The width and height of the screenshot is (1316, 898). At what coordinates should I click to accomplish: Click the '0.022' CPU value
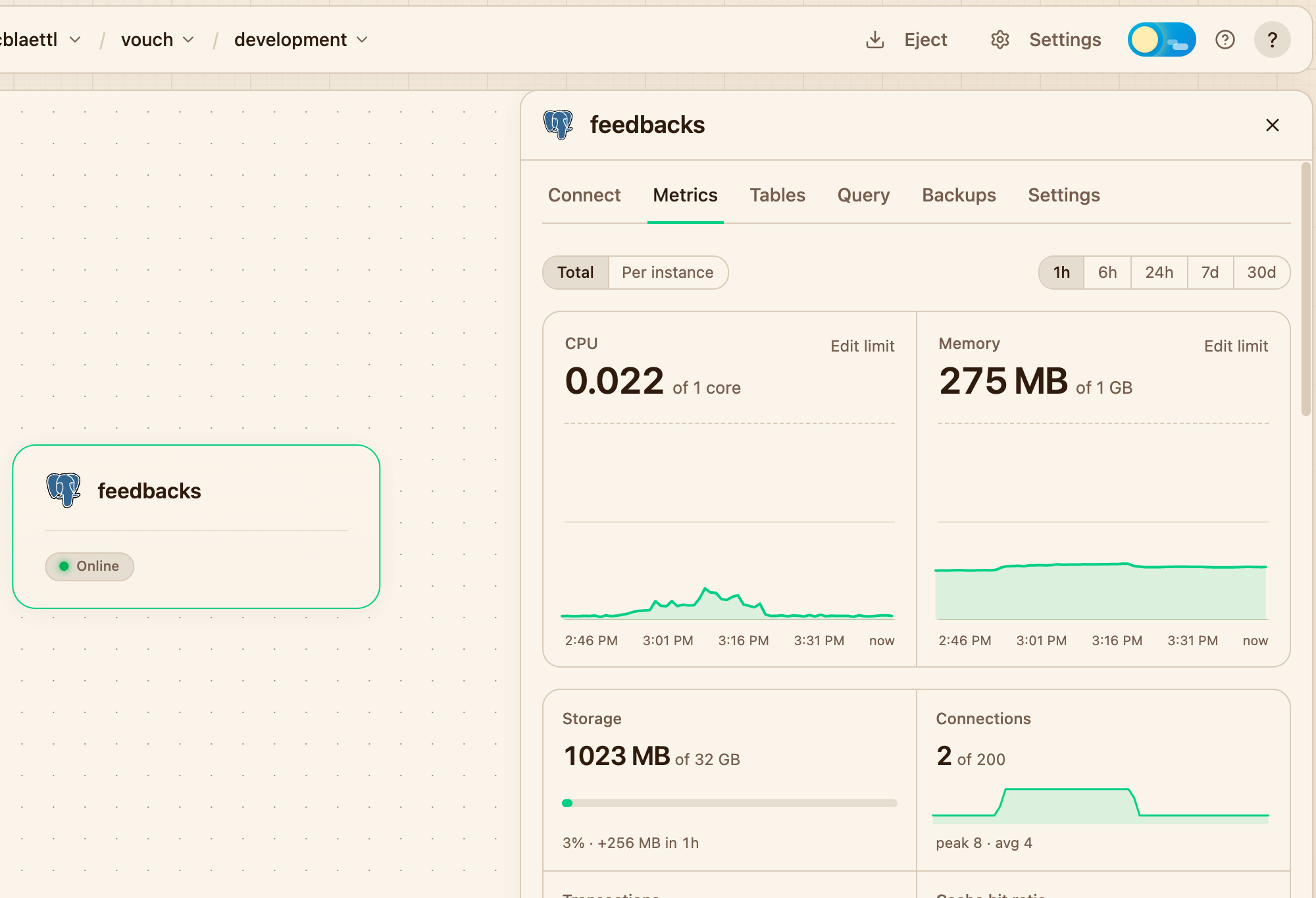click(615, 381)
